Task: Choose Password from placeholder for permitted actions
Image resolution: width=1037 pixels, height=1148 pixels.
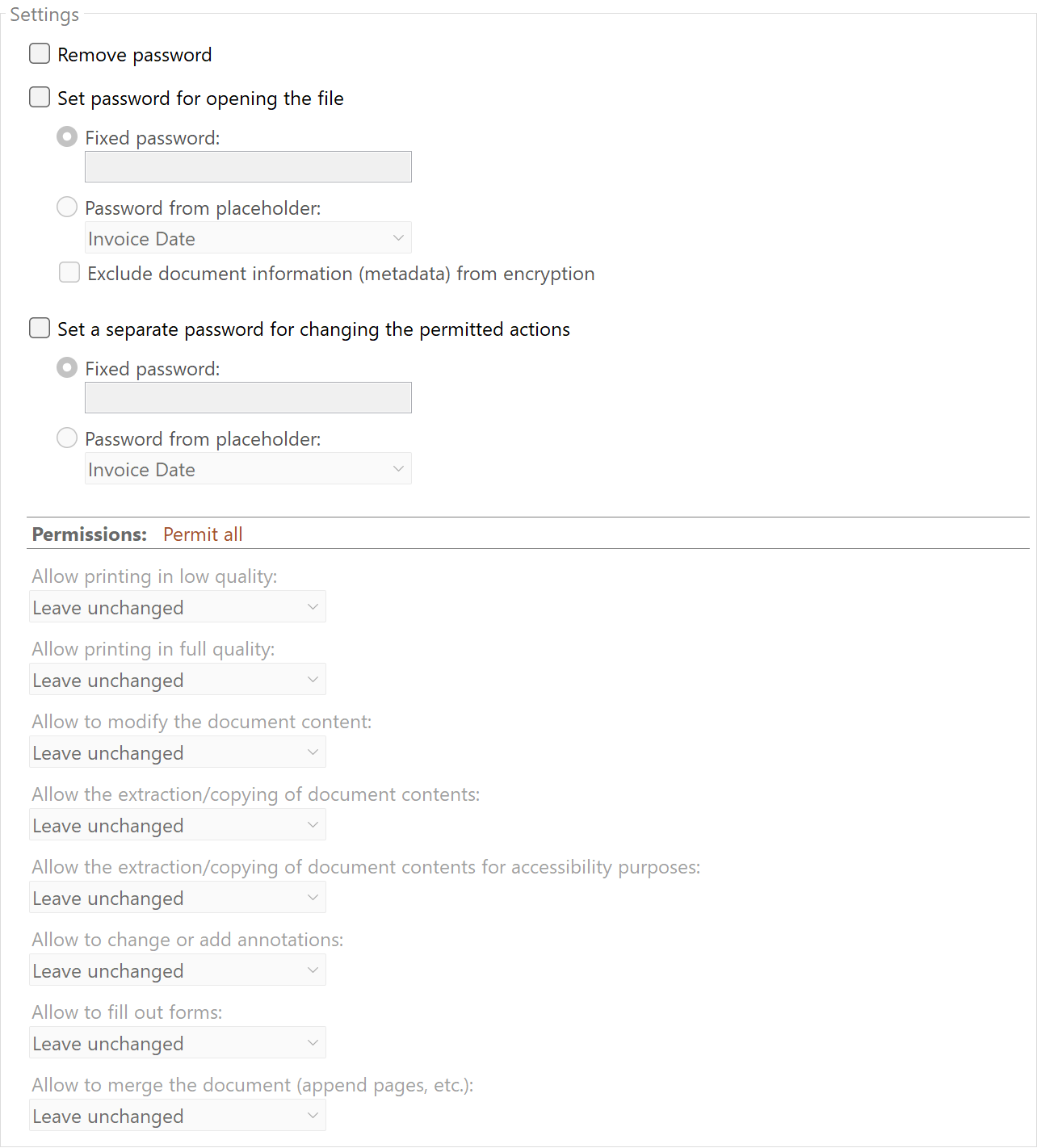Action: pos(67,438)
